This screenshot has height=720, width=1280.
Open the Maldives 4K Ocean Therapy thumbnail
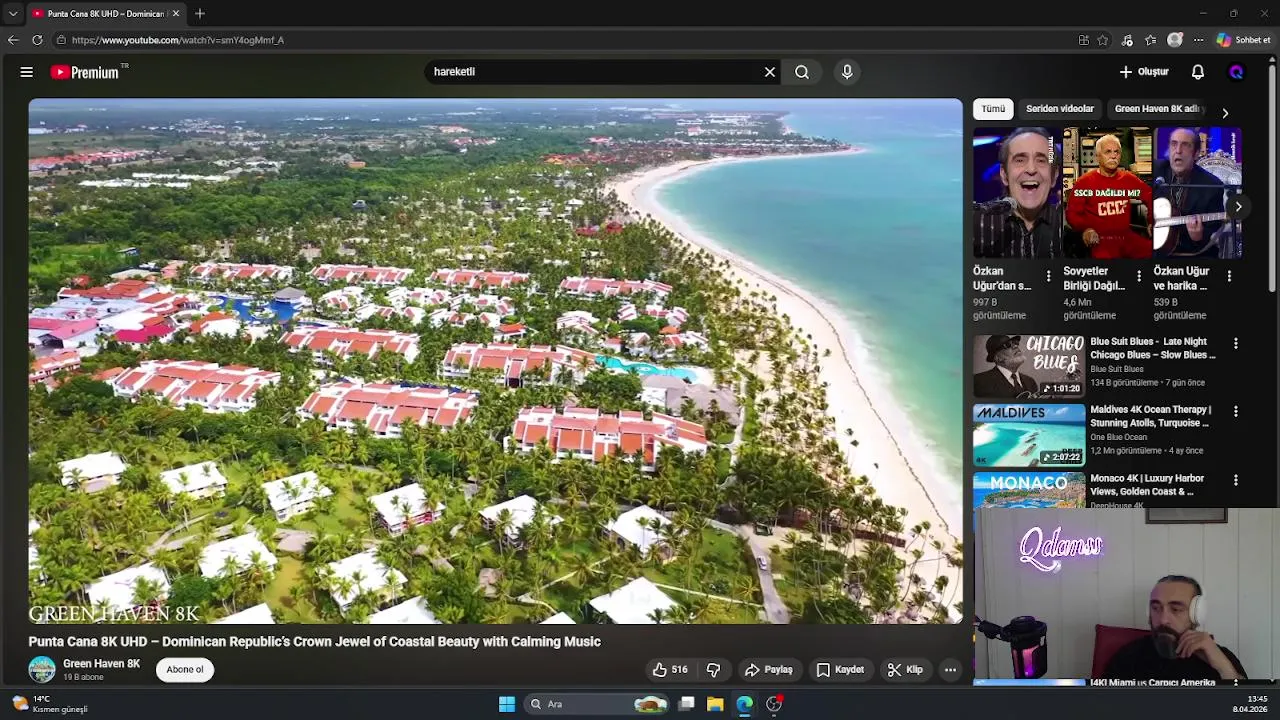coord(1029,435)
